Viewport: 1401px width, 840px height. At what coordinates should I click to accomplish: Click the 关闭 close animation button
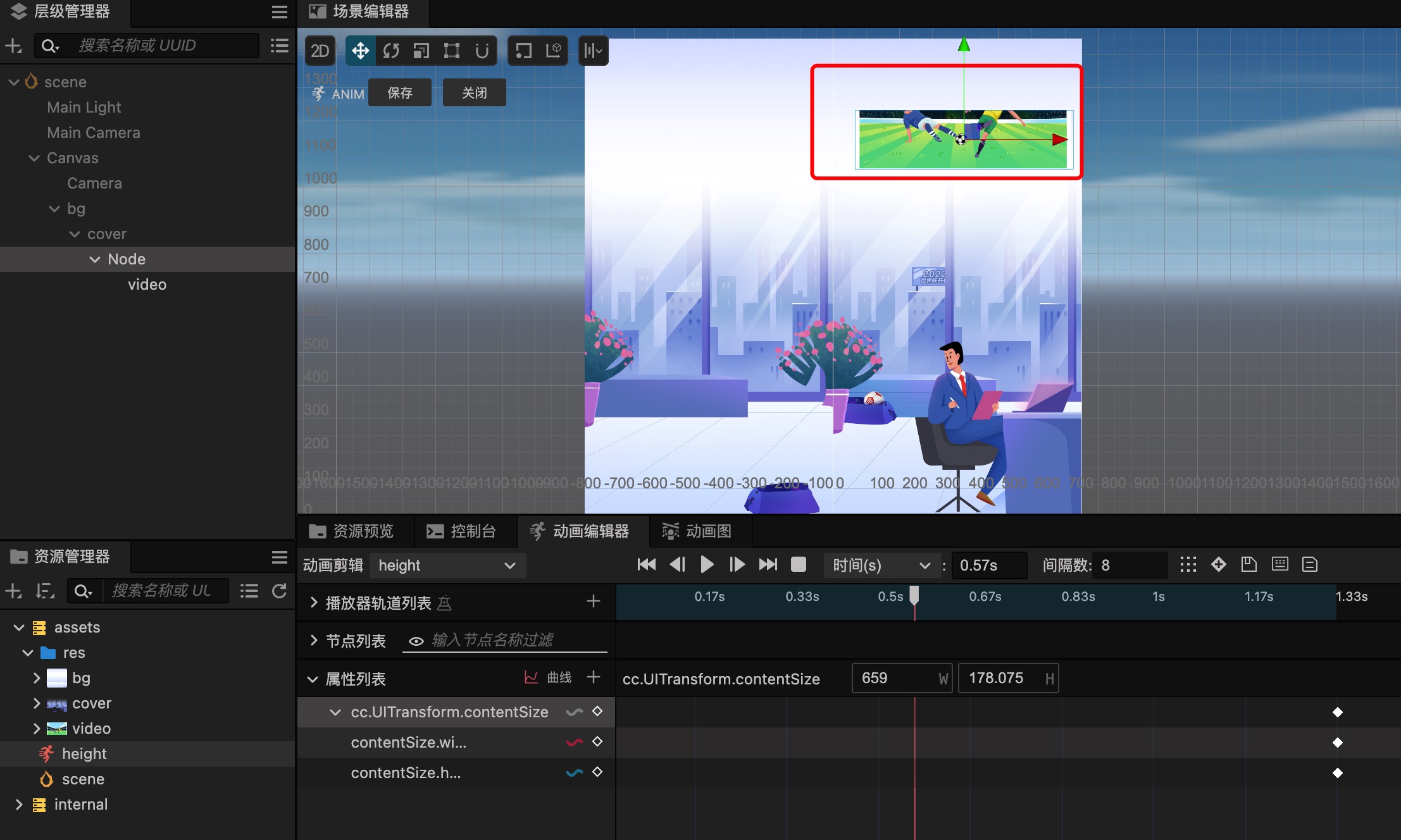[474, 93]
